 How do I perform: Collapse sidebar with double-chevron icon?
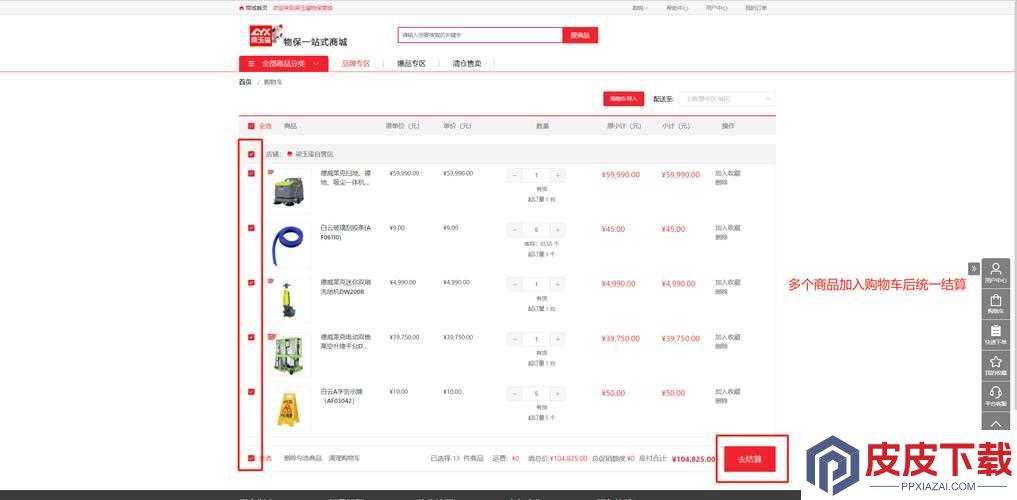pos(974,268)
